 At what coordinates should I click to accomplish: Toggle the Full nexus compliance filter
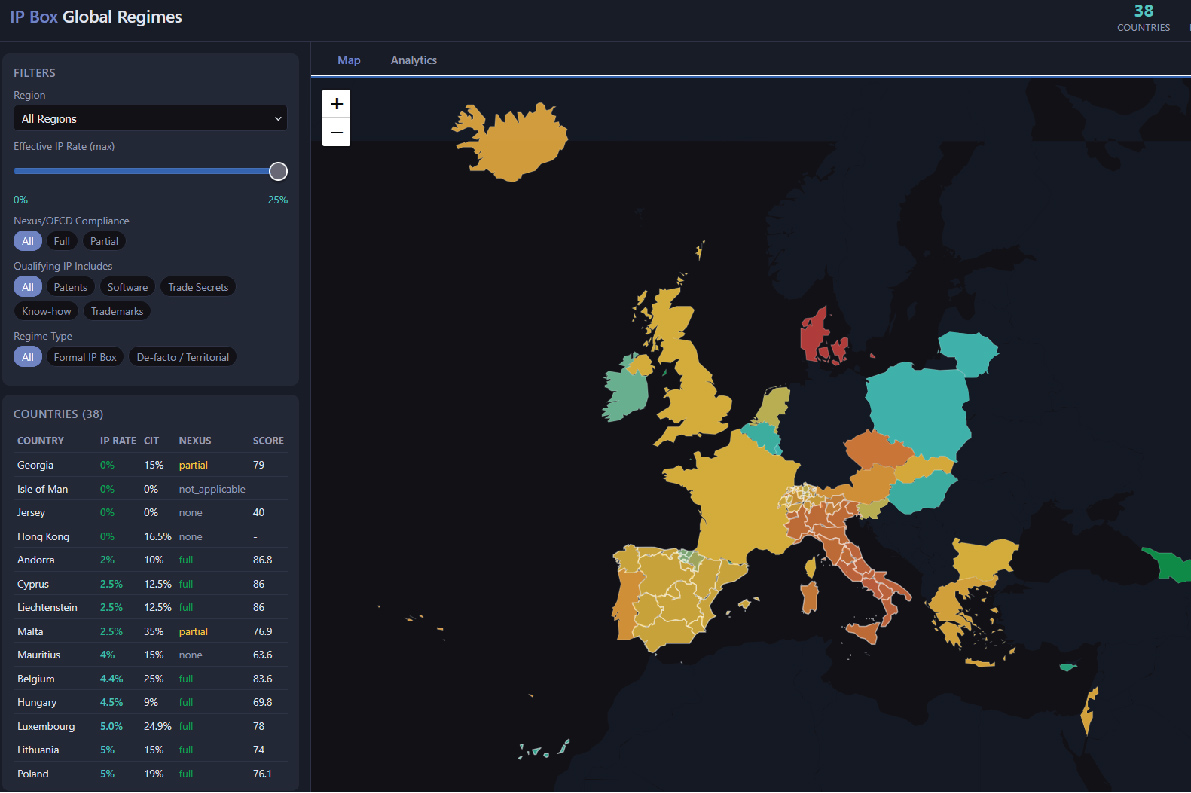click(x=61, y=241)
